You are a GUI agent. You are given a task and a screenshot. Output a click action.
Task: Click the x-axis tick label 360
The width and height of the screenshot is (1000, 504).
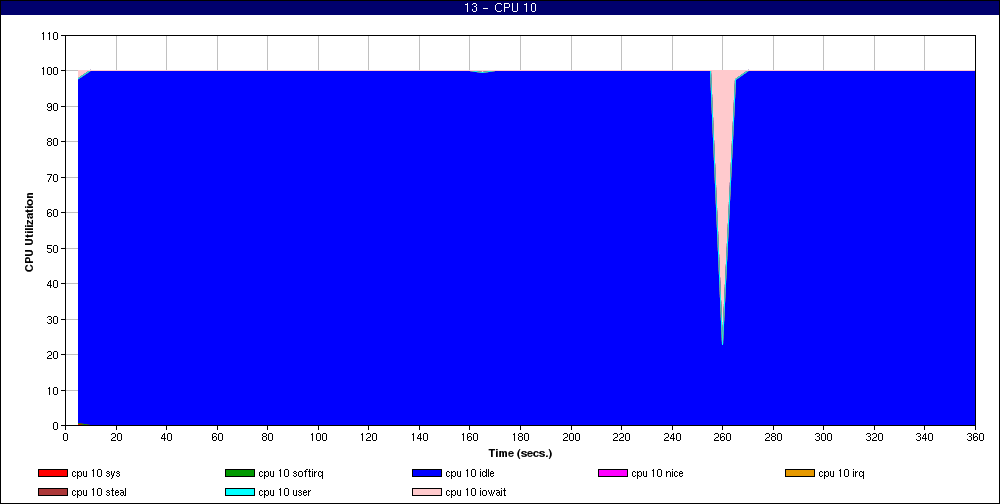(975, 438)
